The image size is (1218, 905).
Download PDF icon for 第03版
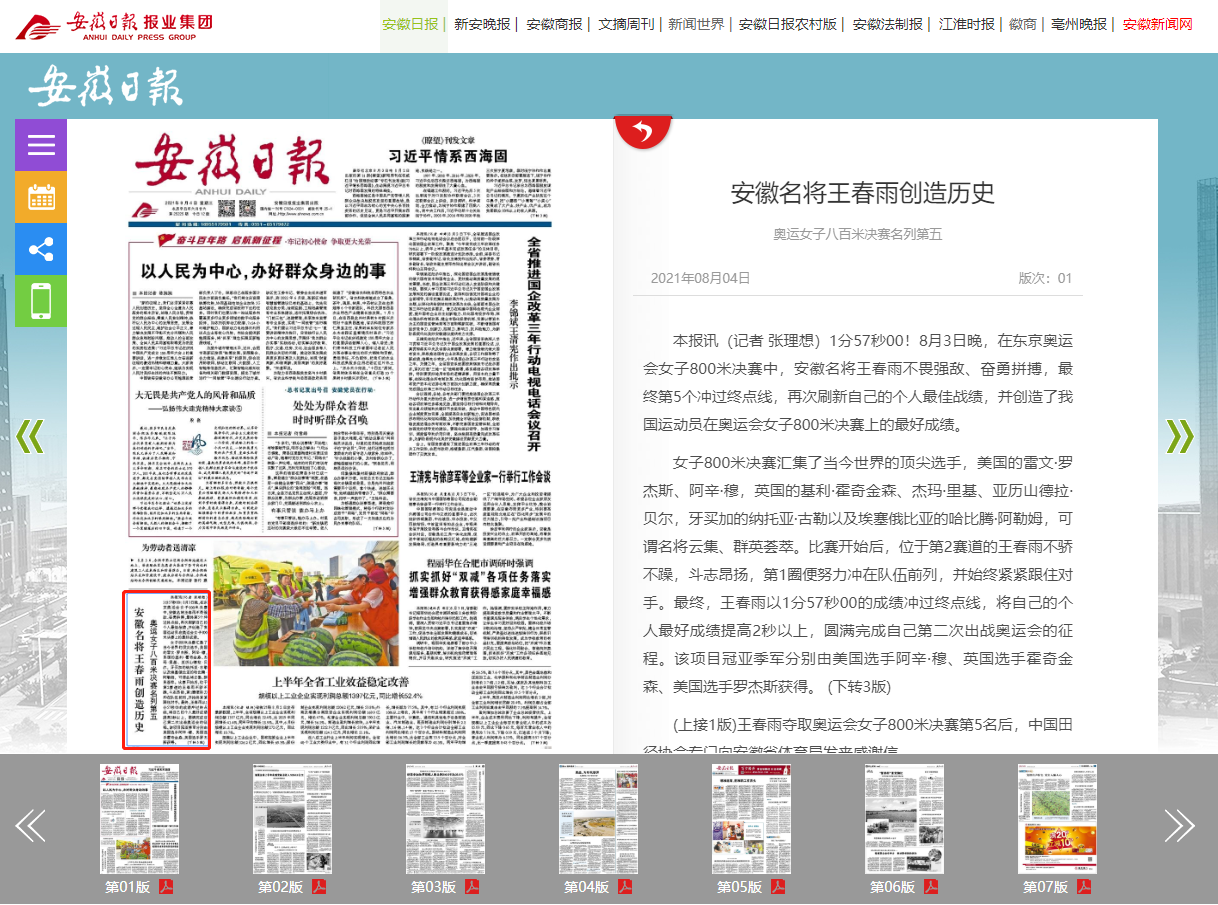(x=471, y=887)
